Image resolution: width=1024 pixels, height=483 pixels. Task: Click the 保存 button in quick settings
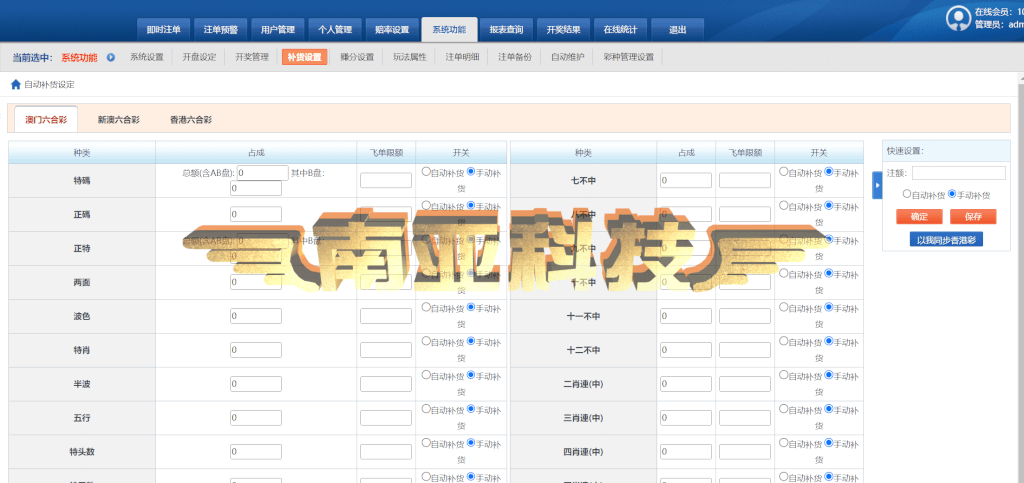coord(973,217)
